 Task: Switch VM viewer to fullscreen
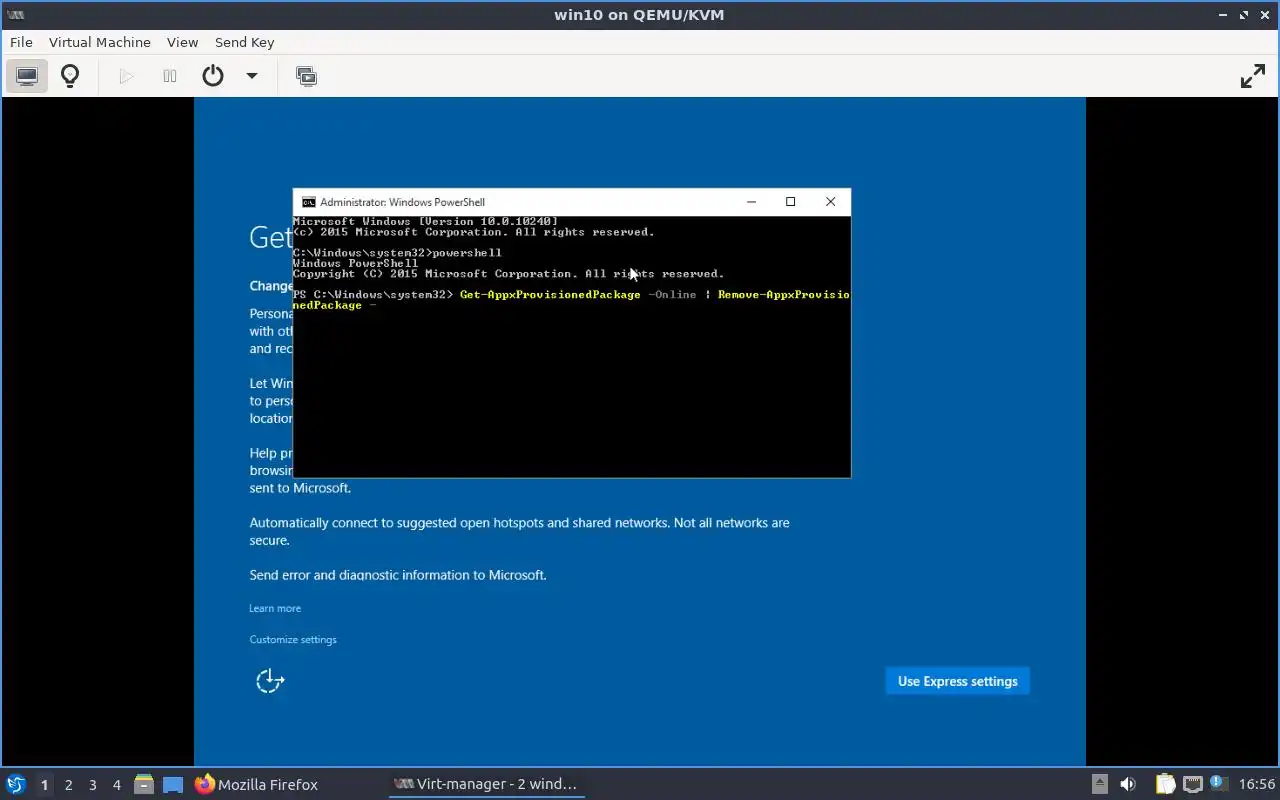coord(1253,76)
